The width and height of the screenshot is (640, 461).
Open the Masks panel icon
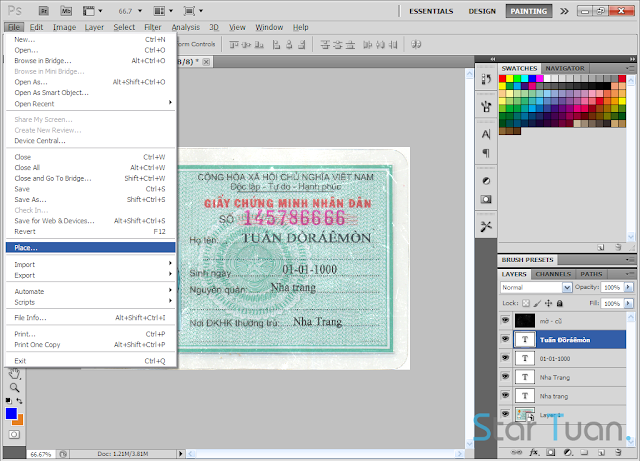(x=486, y=199)
